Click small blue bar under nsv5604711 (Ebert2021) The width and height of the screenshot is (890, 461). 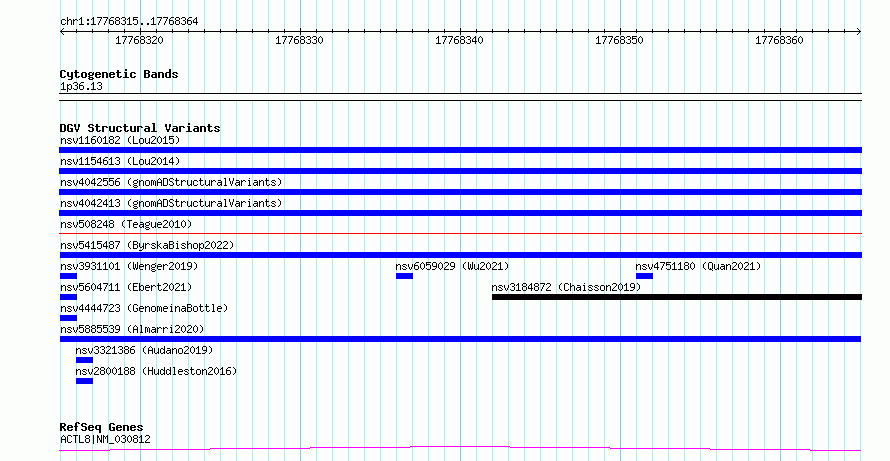pyautogui.click(x=68, y=297)
